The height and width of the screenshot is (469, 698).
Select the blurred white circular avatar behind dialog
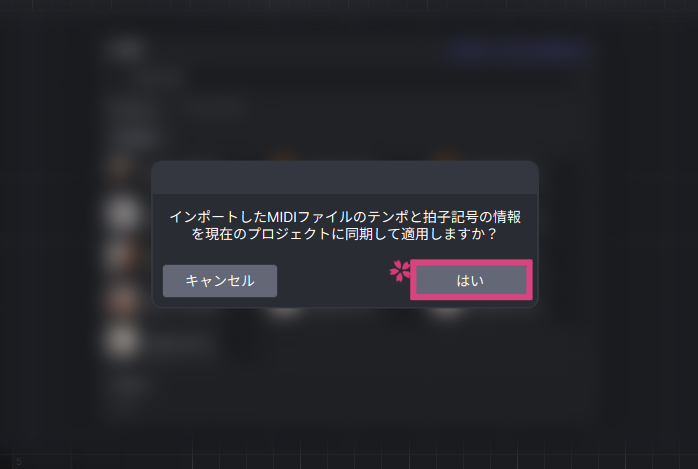click(x=122, y=214)
